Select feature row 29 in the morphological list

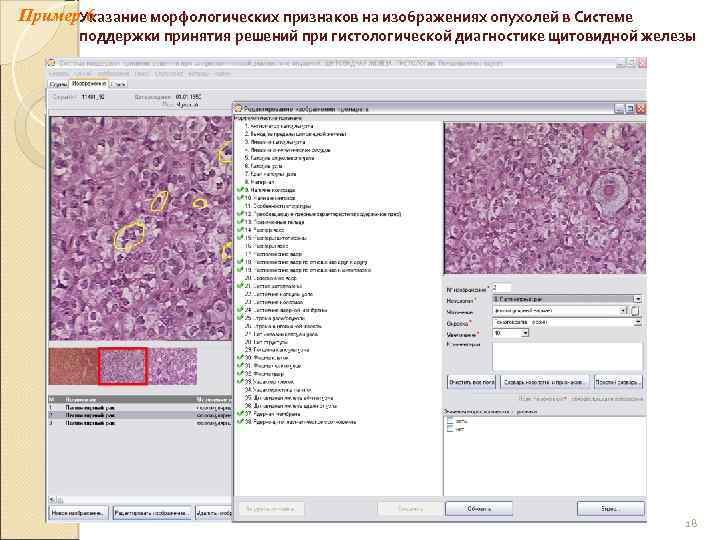point(277,350)
